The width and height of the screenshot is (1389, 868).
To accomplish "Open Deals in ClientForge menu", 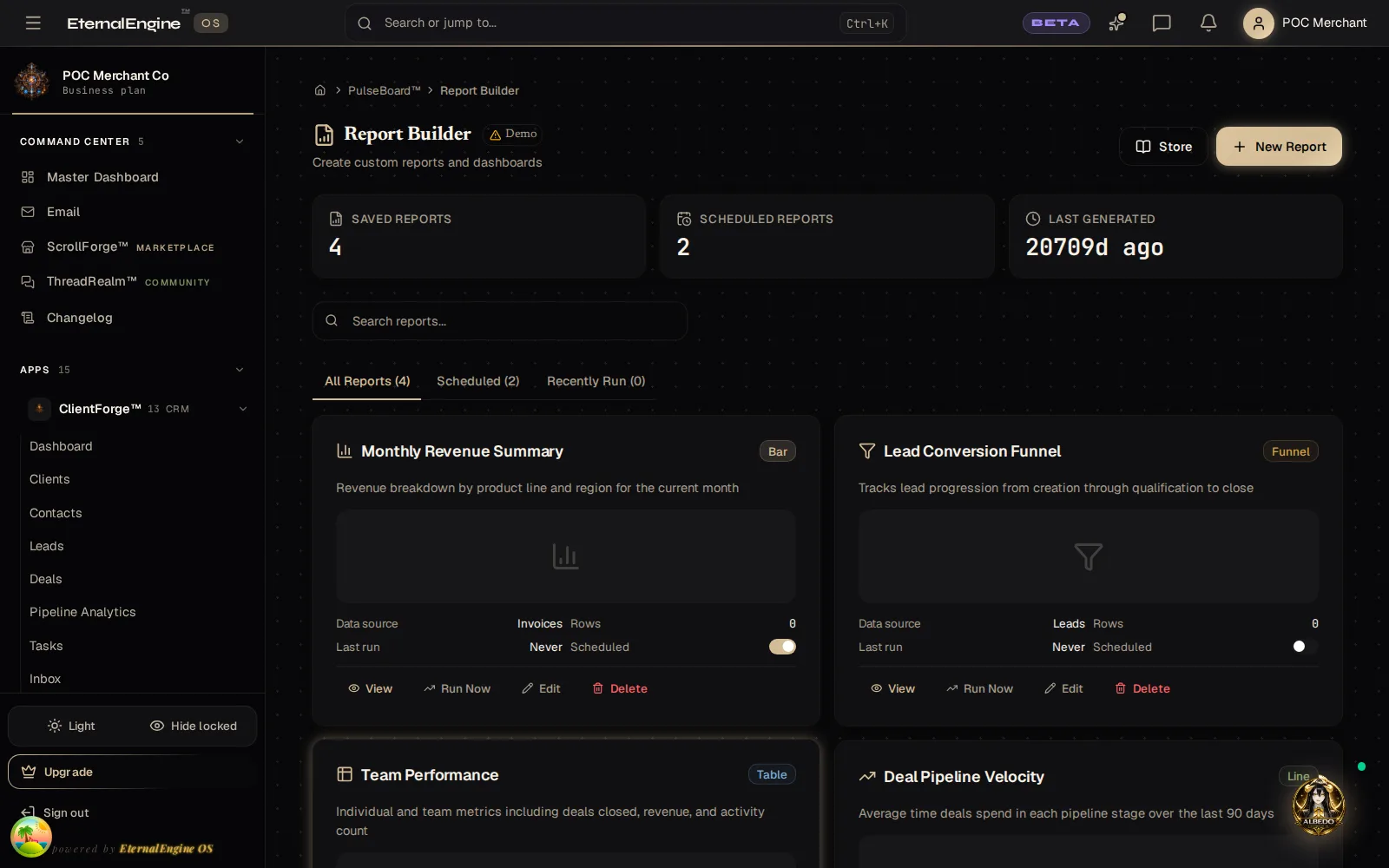I will [x=46, y=579].
